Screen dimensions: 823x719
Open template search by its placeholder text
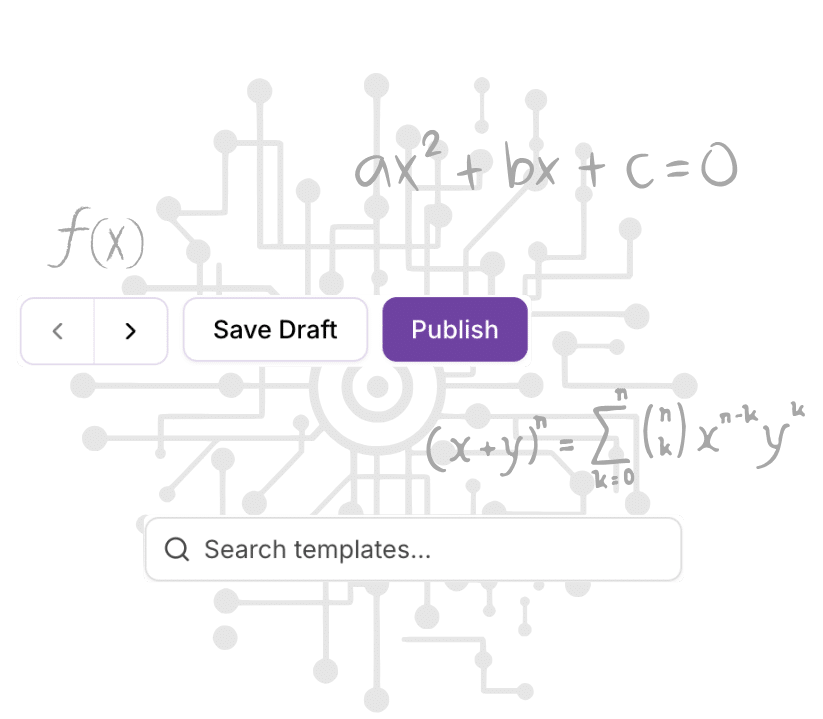tap(318, 549)
